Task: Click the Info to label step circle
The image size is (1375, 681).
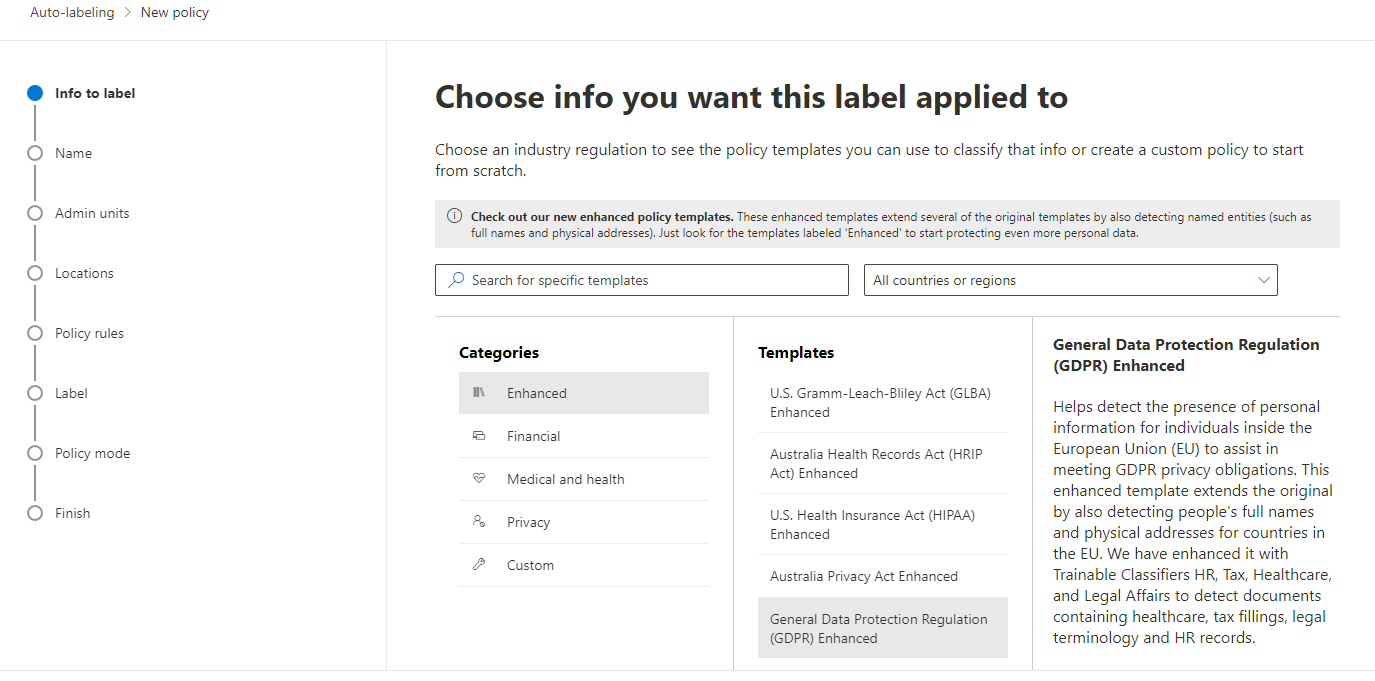Action: coord(35,93)
